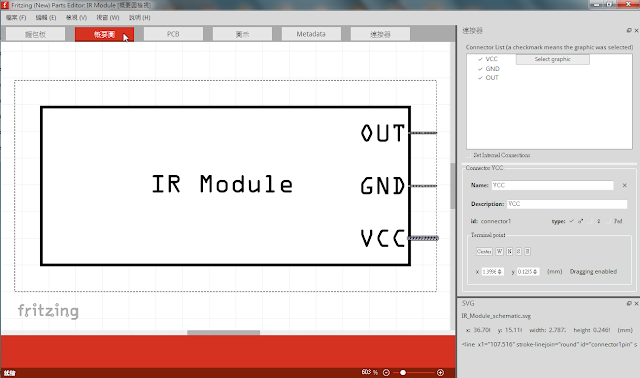
Task: Click the GND pin label
Action: click(x=382, y=186)
